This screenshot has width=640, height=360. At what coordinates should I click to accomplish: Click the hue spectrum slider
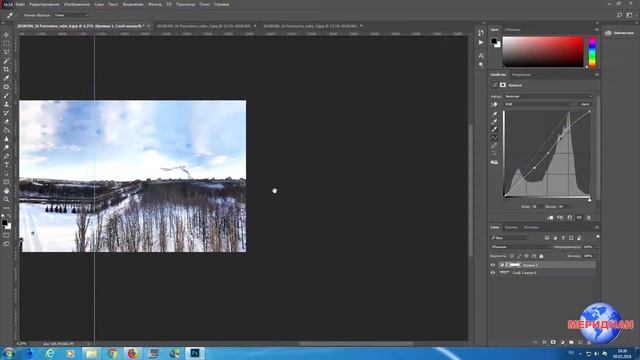[x=592, y=52]
